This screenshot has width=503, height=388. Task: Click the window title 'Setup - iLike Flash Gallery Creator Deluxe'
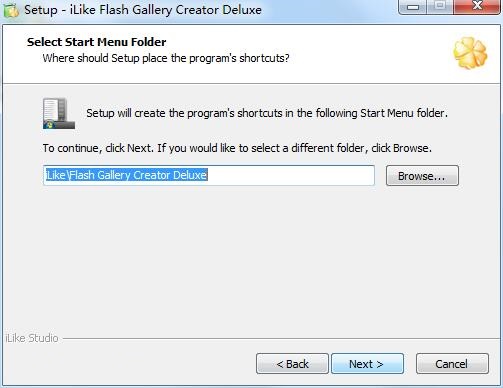point(143,10)
